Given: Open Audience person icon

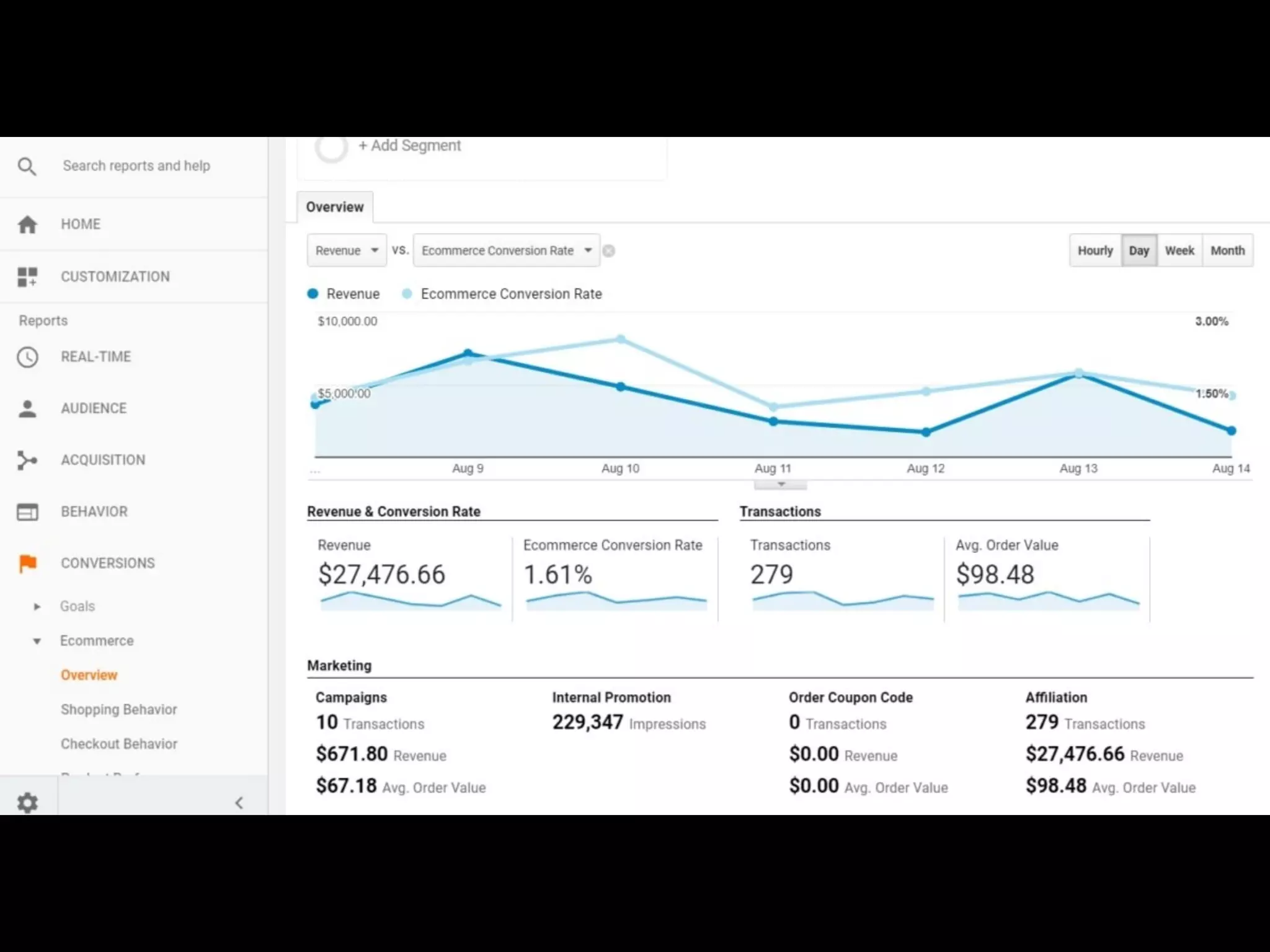Looking at the screenshot, I should [x=27, y=408].
